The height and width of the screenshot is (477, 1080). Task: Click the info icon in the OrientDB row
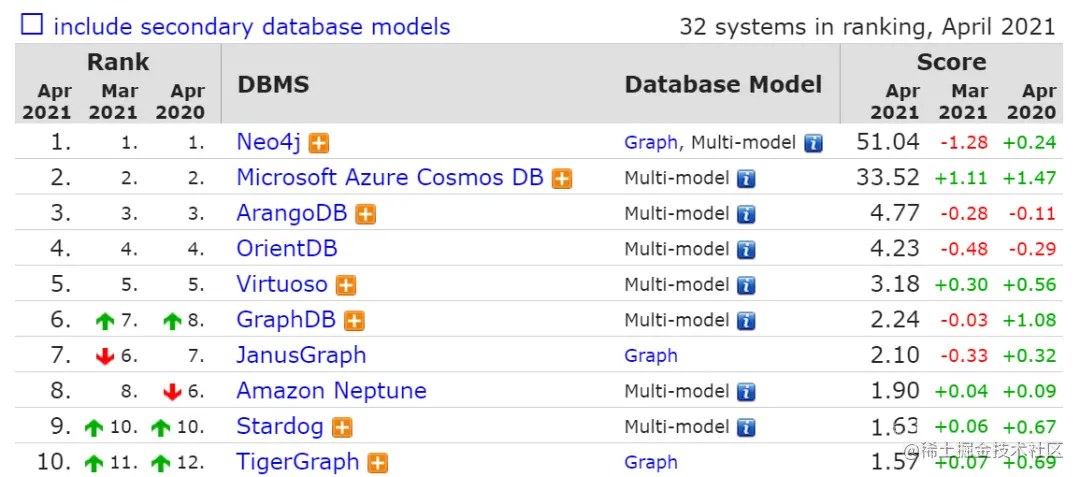point(746,250)
